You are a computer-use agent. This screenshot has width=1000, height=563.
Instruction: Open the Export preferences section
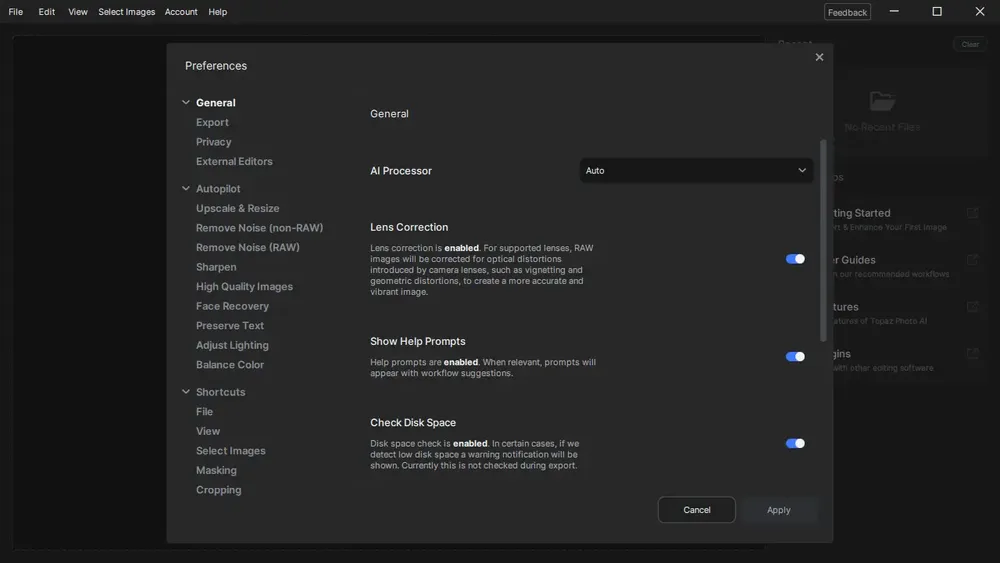tap(212, 123)
